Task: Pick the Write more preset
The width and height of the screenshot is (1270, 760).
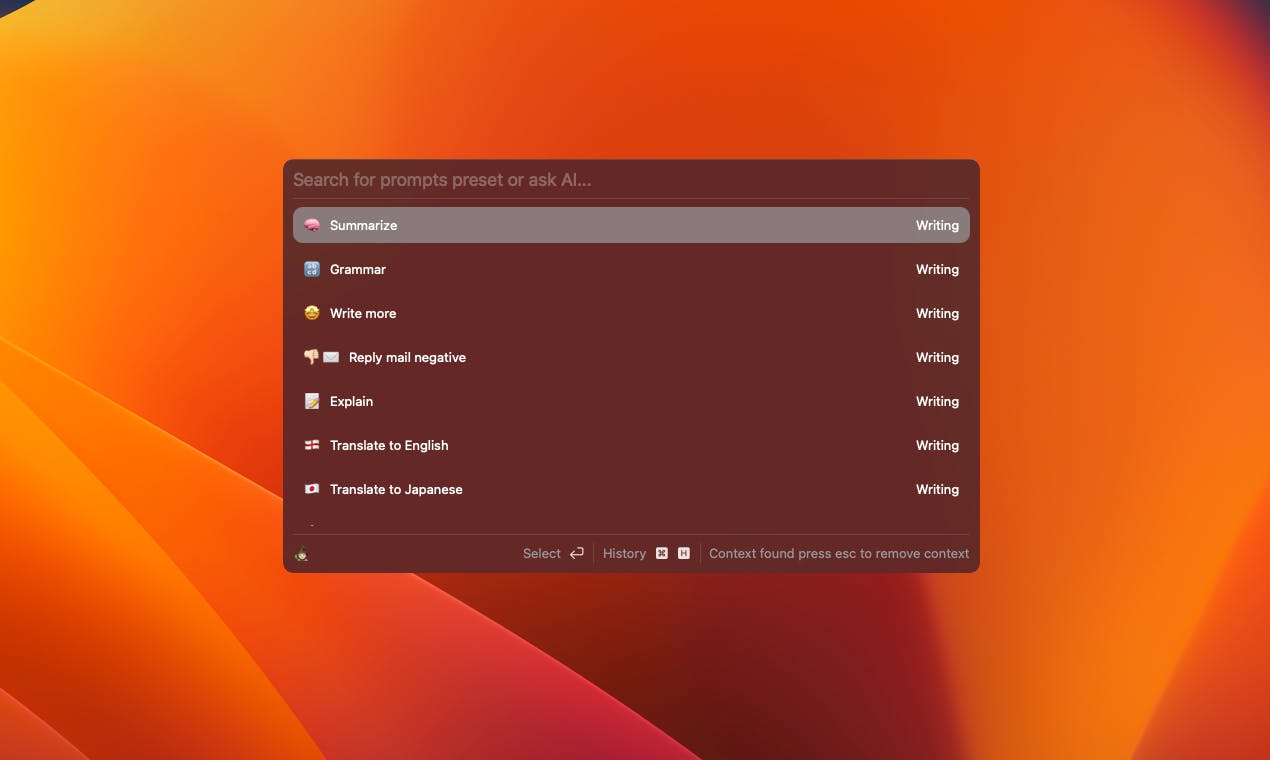Action: coord(631,313)
